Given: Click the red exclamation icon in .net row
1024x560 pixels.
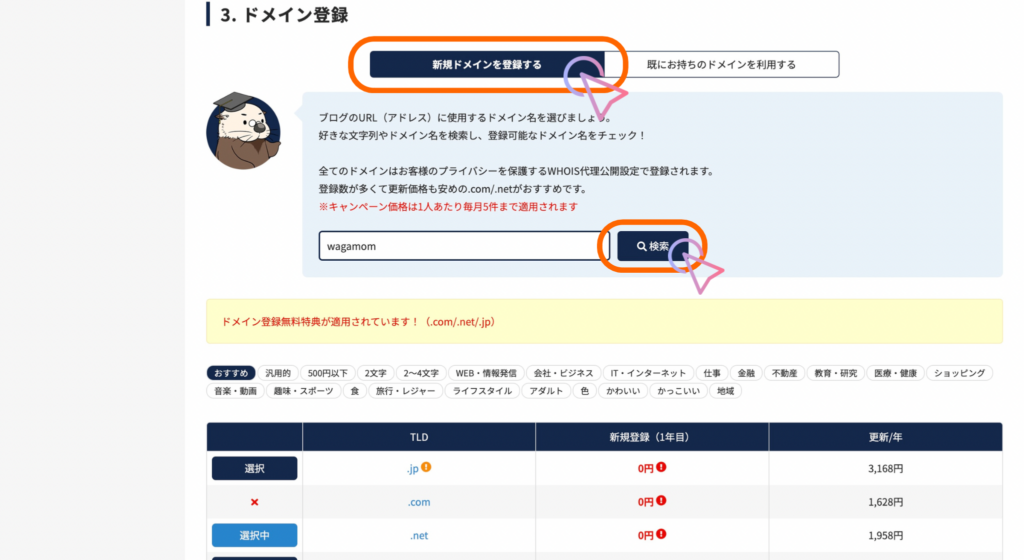Looking at the screenshot, I should point(660,535).
